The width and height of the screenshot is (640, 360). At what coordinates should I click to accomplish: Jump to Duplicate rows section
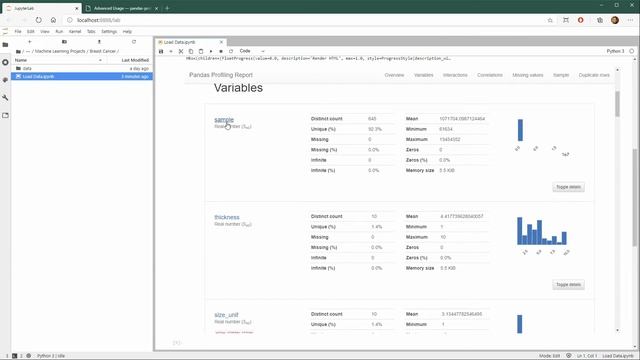coord(594,75)
